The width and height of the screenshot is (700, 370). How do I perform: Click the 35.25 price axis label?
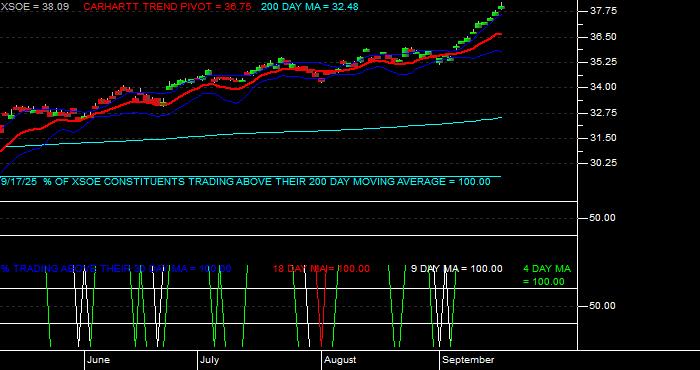(603, 62)
